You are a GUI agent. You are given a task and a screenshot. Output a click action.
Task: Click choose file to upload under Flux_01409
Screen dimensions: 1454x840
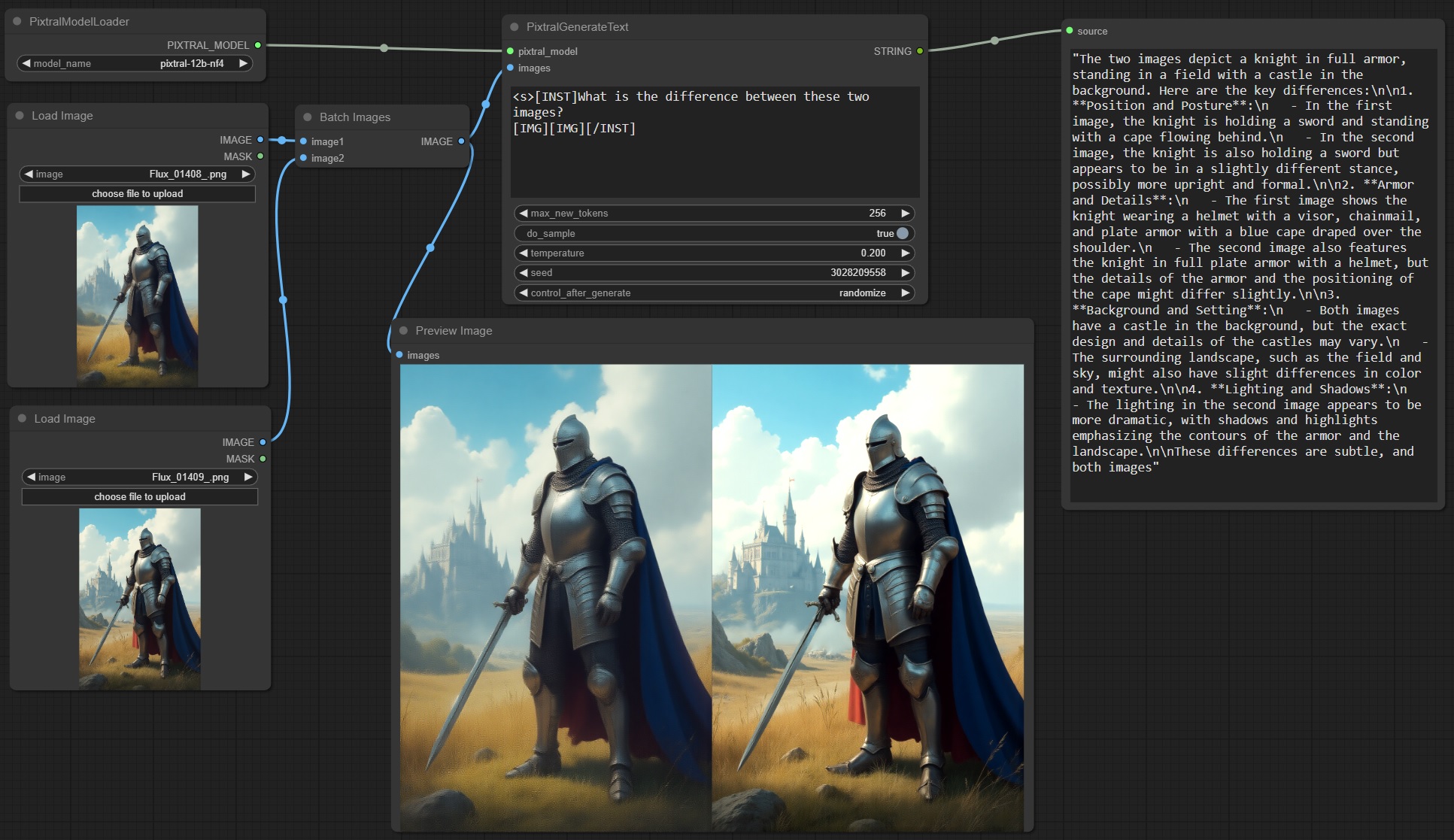[x=140, y=497]
